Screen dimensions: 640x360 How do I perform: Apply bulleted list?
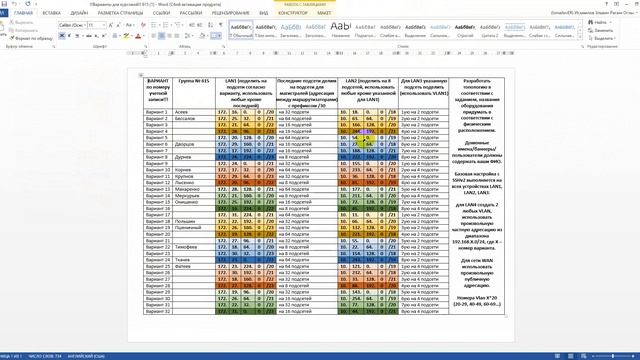[x=154, y=25]
